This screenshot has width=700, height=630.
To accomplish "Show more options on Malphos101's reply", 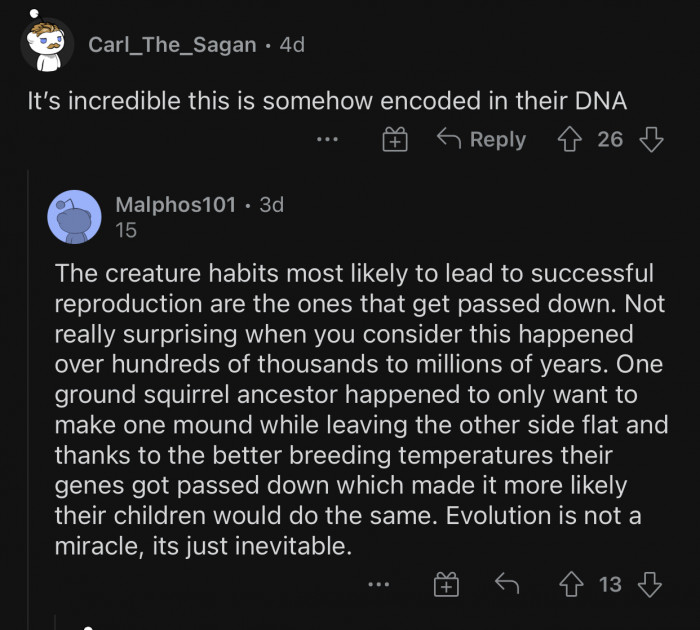I will (377, 585).
